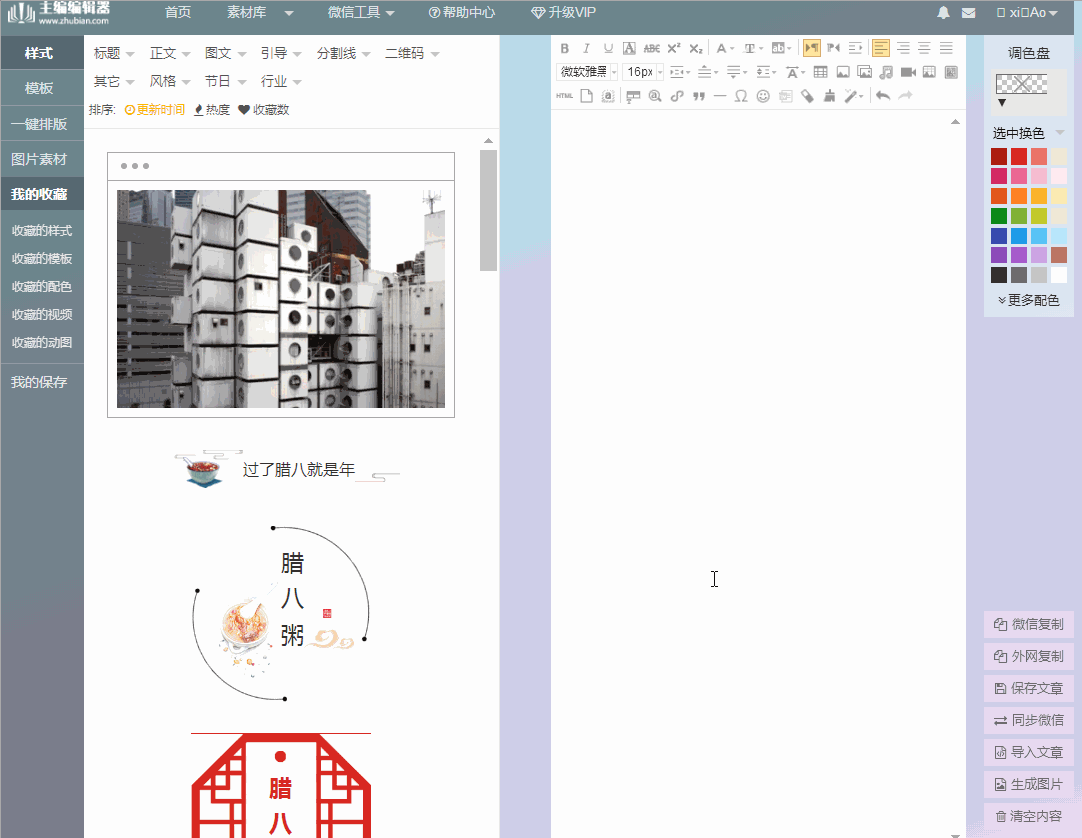
Task: Toggle bold formatting in the editor toolbar
Action: tap(565, 48)
